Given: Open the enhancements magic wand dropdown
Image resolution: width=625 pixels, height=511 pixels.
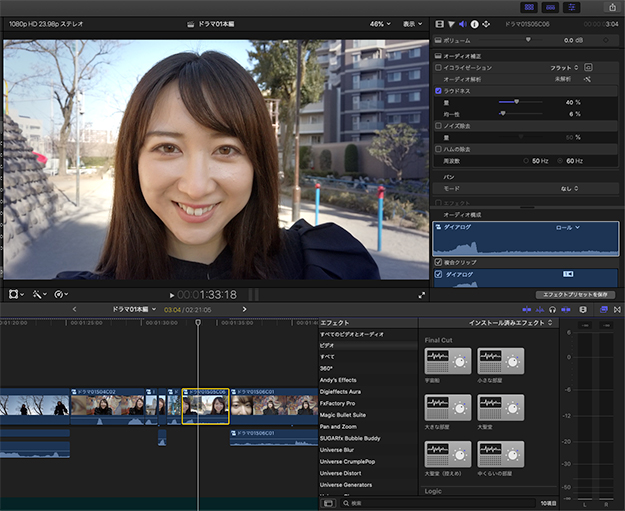Looking at the screenshot, I should tap(39, 295).
